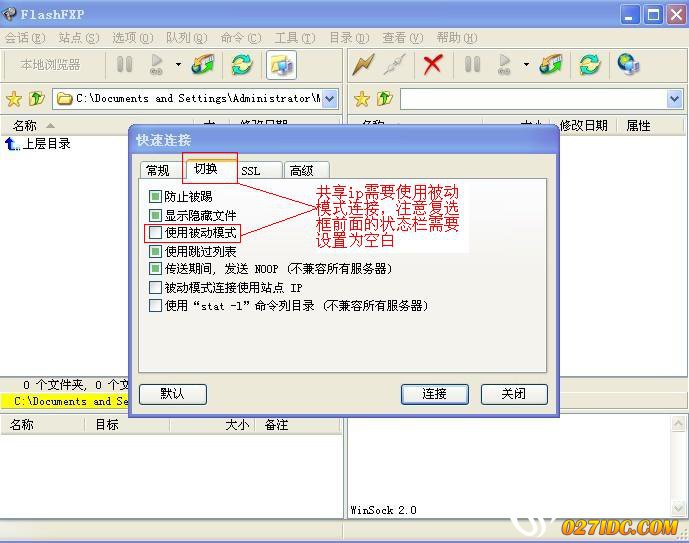Switch to the 常规 tab
Image resolution: width=689 pixels, height=543 pixels.
pyautogui.click(x=158, y=170)
